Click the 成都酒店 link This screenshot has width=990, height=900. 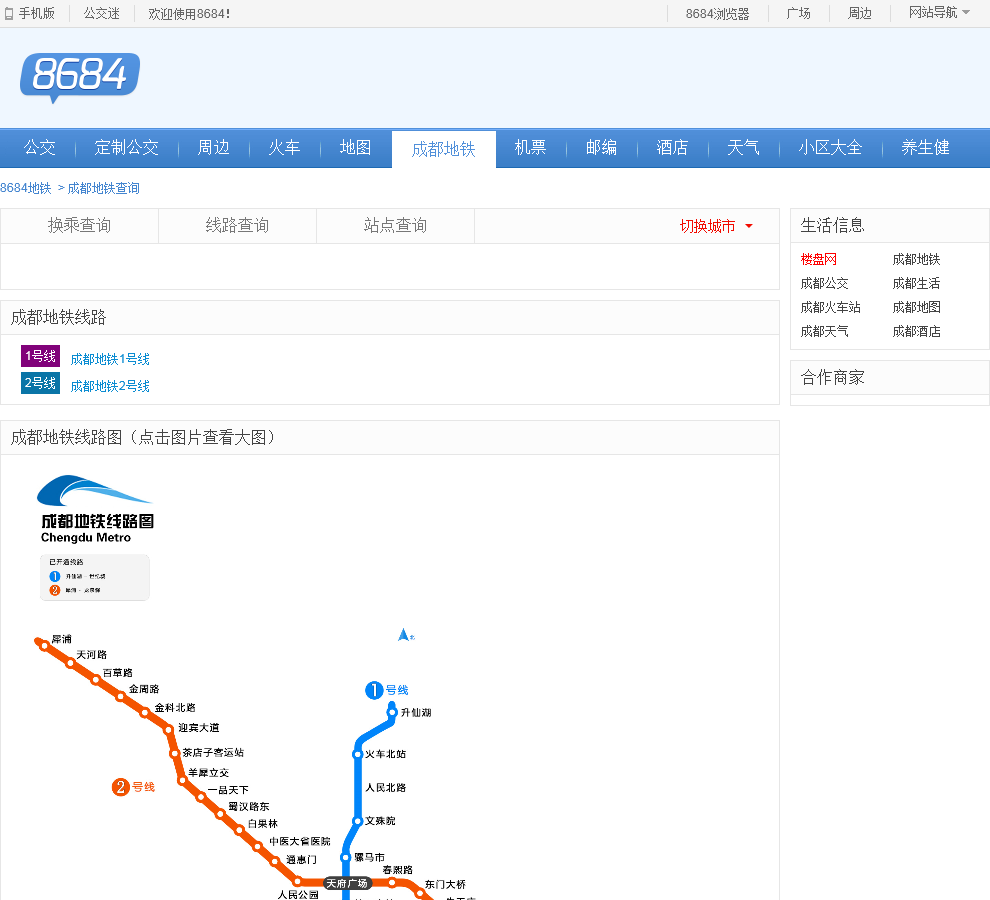[x=916, y=332]
